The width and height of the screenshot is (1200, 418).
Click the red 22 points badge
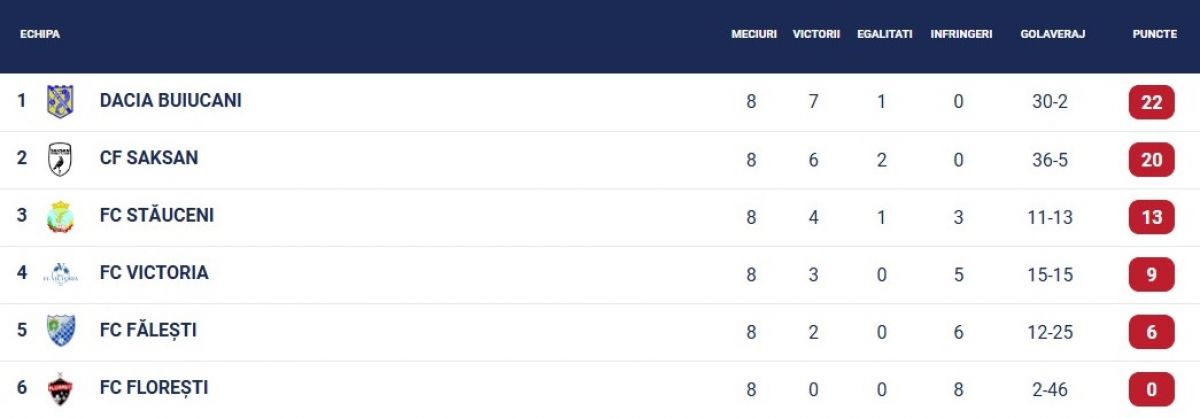pyautogui.click(x=1151, y=102)
